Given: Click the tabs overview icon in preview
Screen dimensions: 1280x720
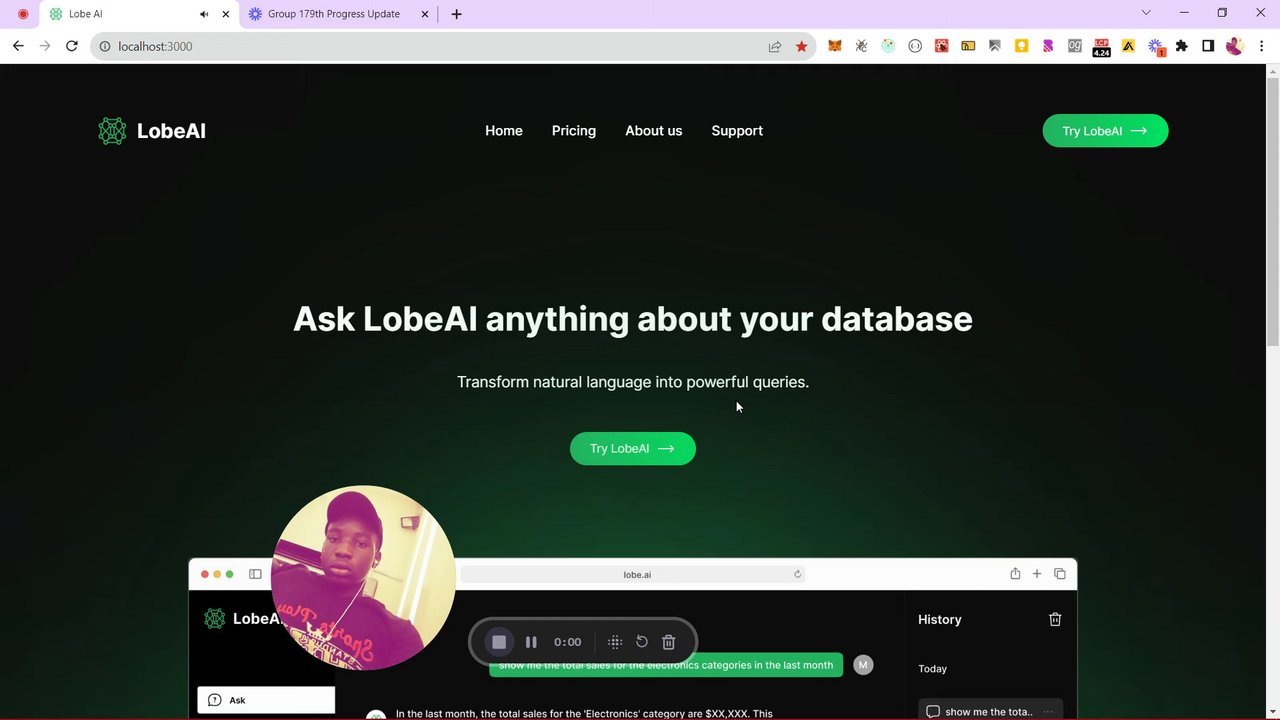Looking at the screenshot, I should [1060, 574].
